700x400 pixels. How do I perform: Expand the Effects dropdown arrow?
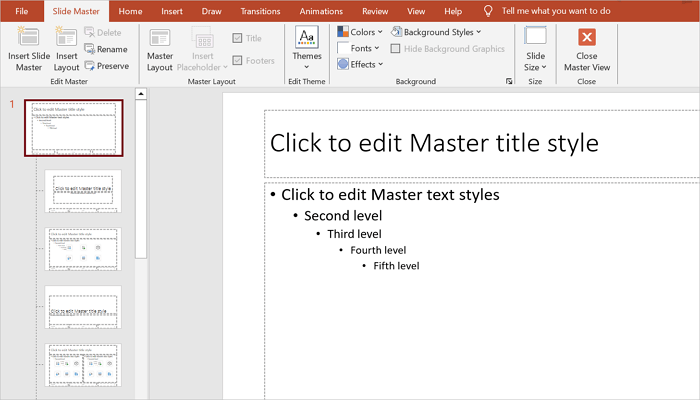(380, 64)
